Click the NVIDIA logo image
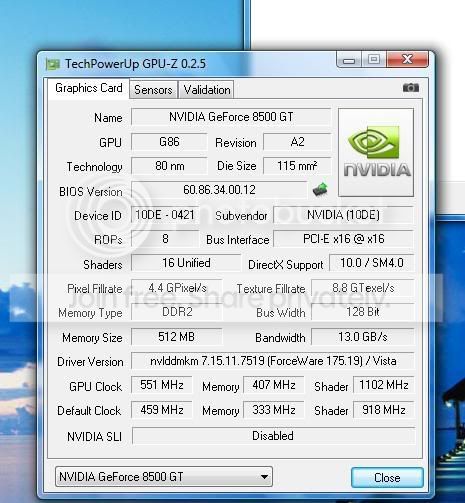The width and height of the screenshot is (465, 503). [x=376, y=152]
